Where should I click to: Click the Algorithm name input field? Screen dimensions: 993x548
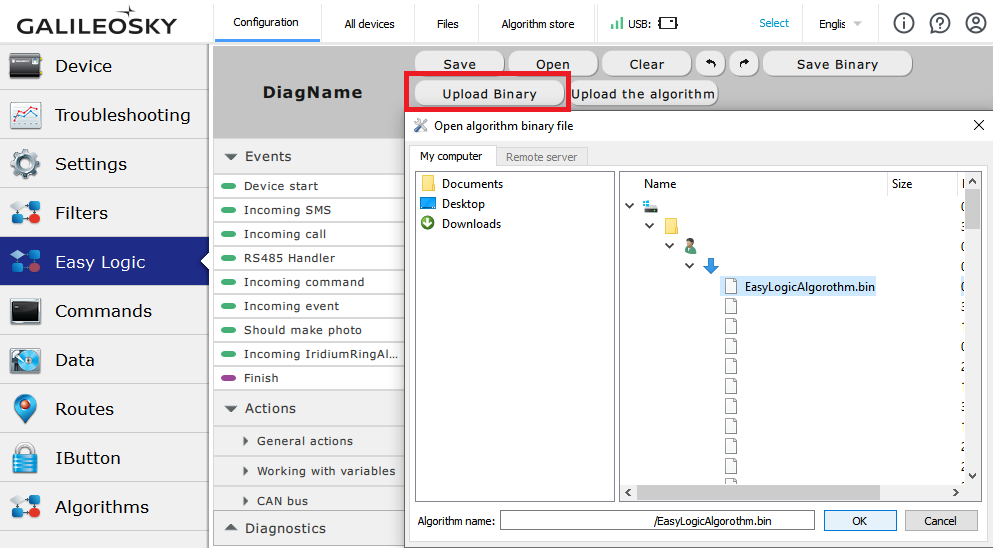(x=657, y=521)
